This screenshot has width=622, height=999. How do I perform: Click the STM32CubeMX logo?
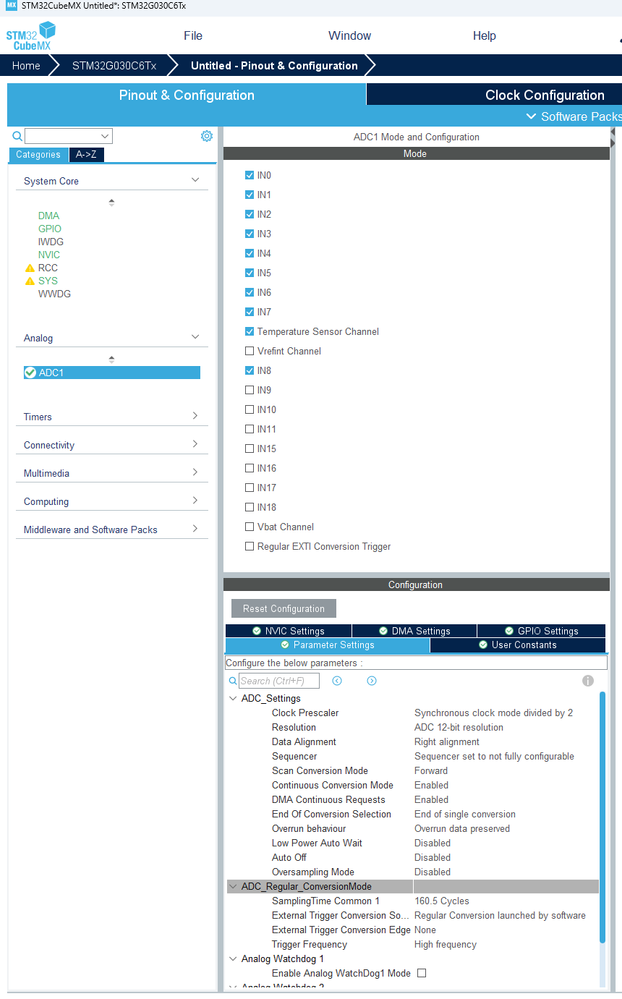pyautogui.click(x=31, y=36)
